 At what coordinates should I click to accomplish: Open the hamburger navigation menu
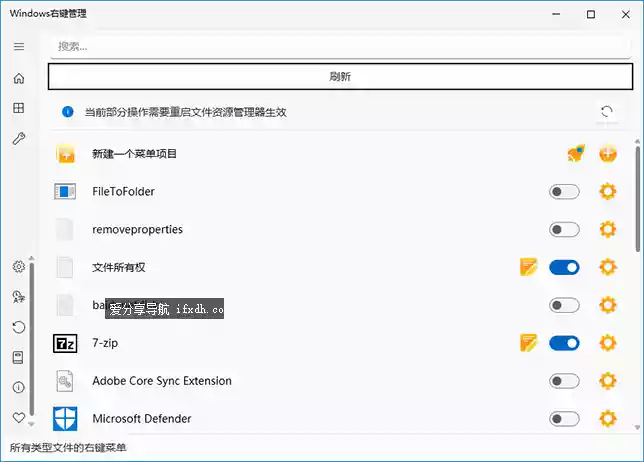[19, 46]
